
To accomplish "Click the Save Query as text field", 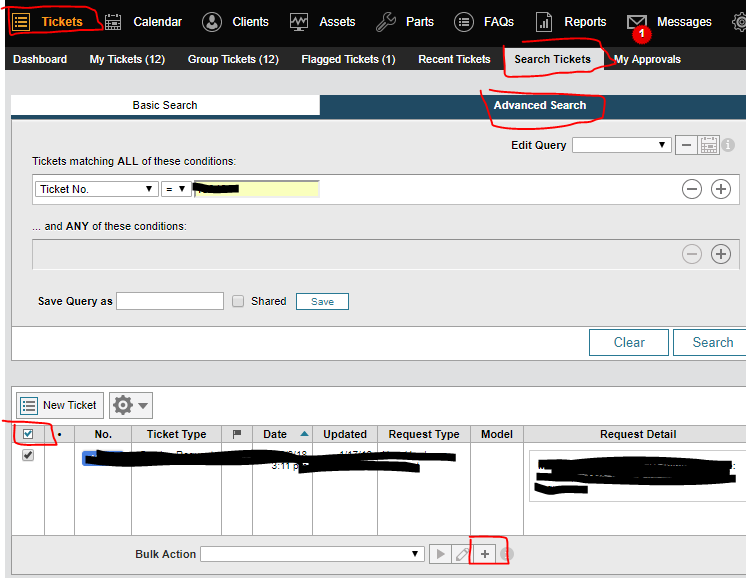I will click(x=170, y=301).
